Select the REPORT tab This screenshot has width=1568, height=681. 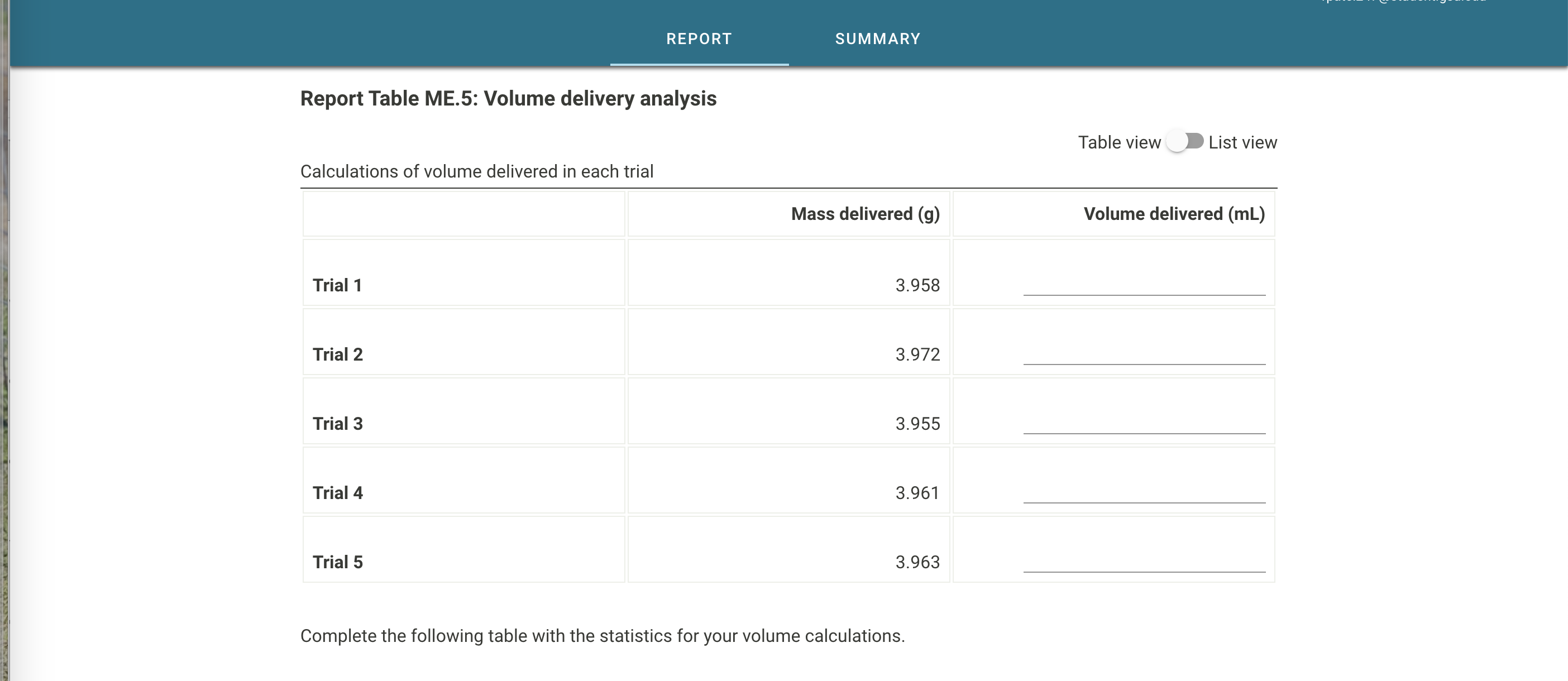coord(698,39)
